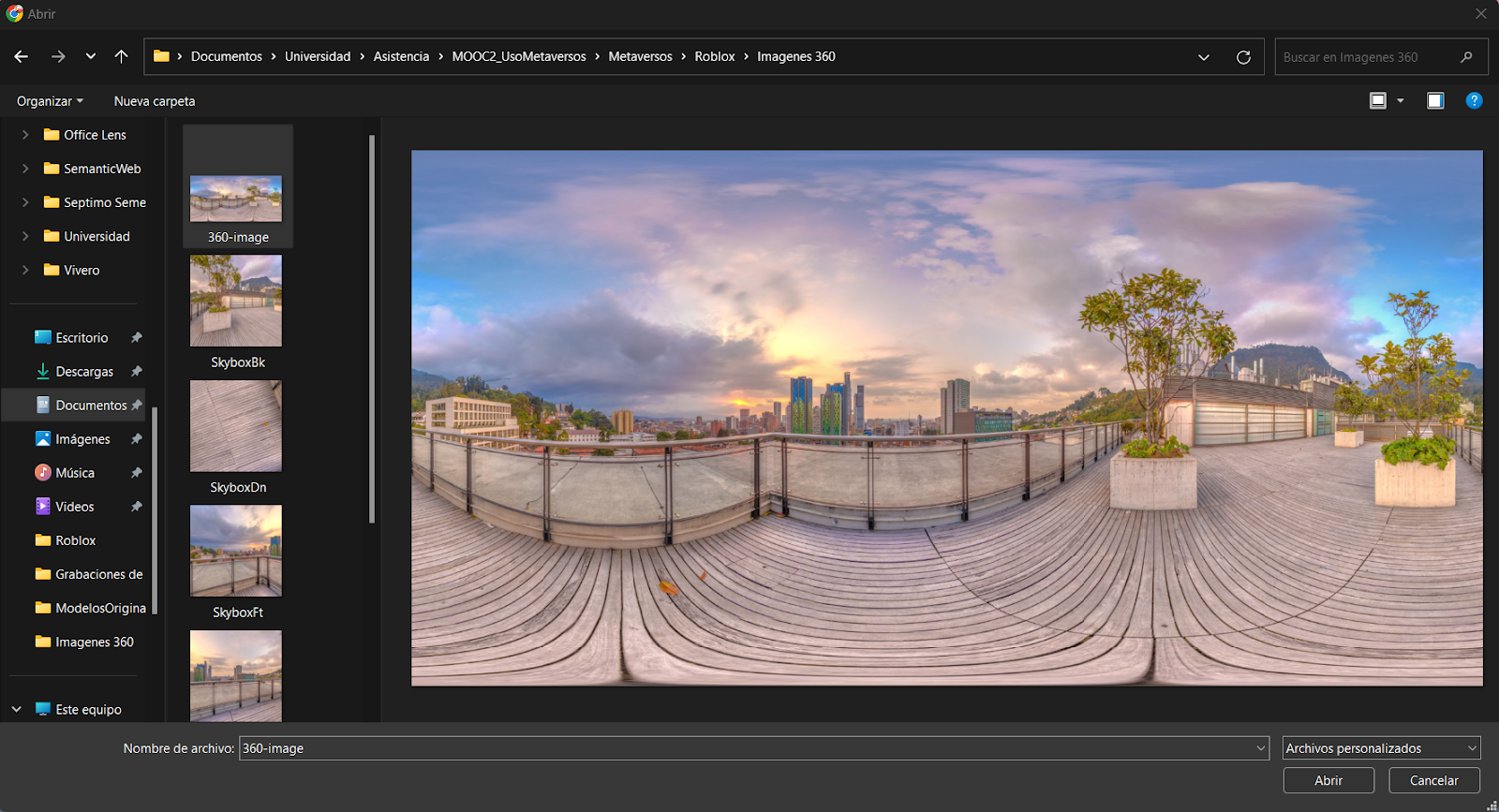1499x812 pixels.
Task: Expand the Office Lens folder tree
Action: [x=25, y=135]
